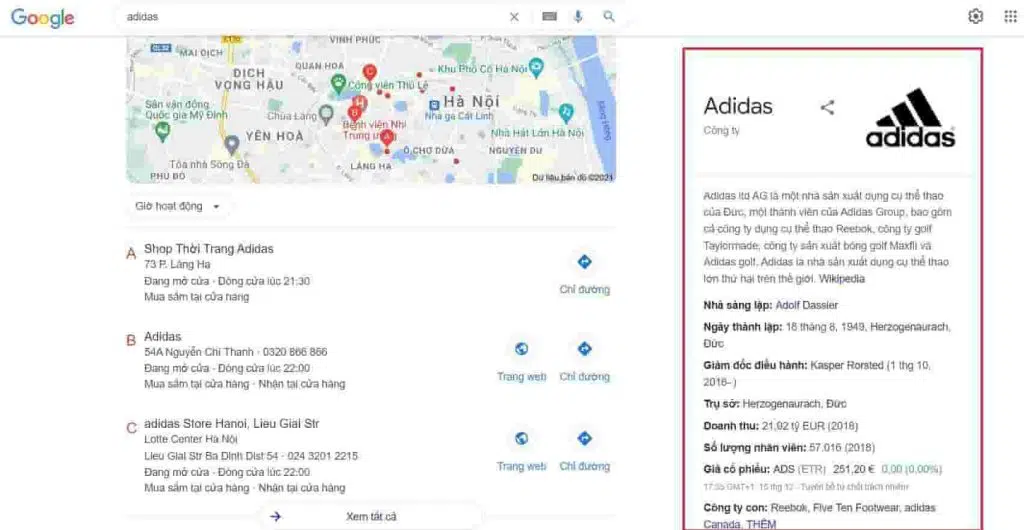Open the Google logo homepage link
The height and width of the screenshot is (530, 1024).
(x=42, y=18)
